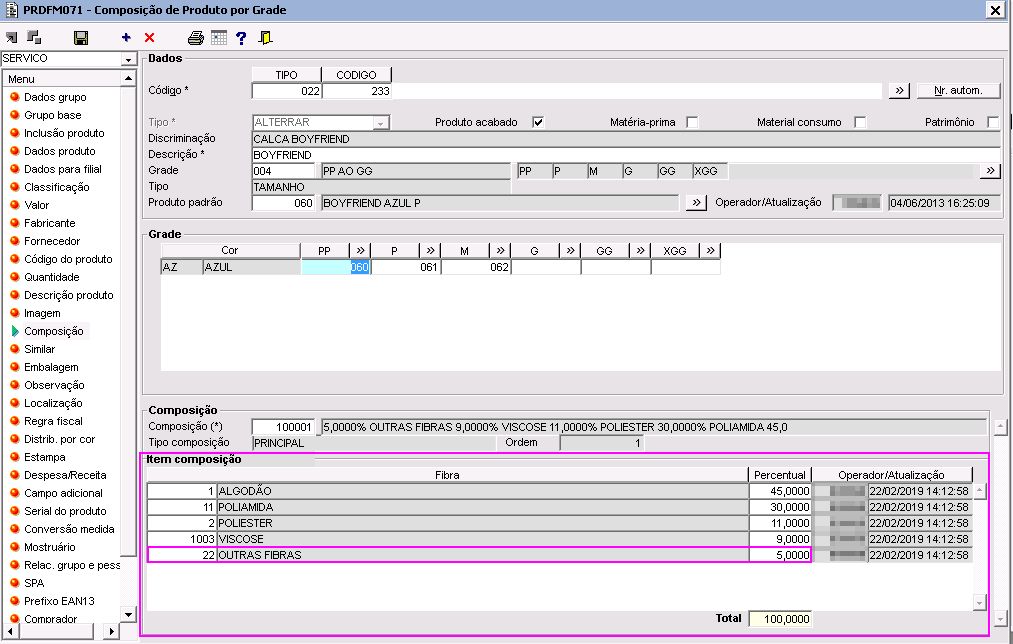Screen dimensions: 1013x644
Task: Click the diagonal arrow toolbar icon
Action: [12, 37]
